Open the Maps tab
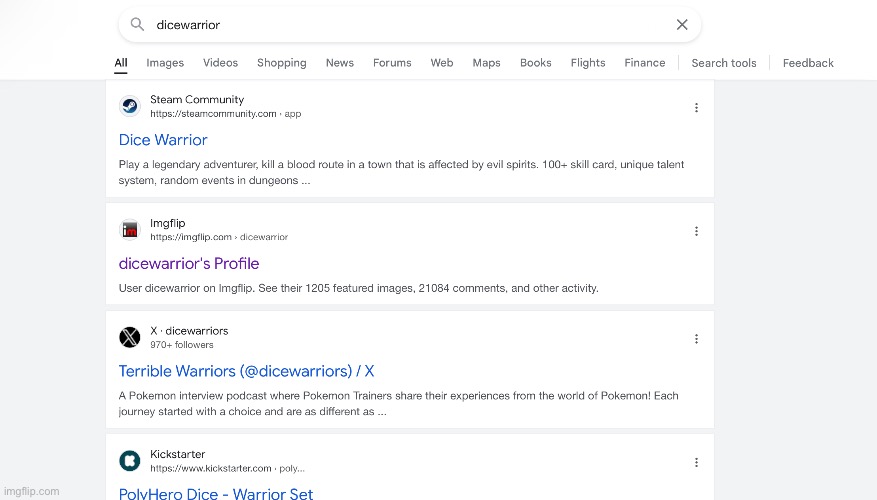Screen dimensions: 877x500 coord(487,63)
